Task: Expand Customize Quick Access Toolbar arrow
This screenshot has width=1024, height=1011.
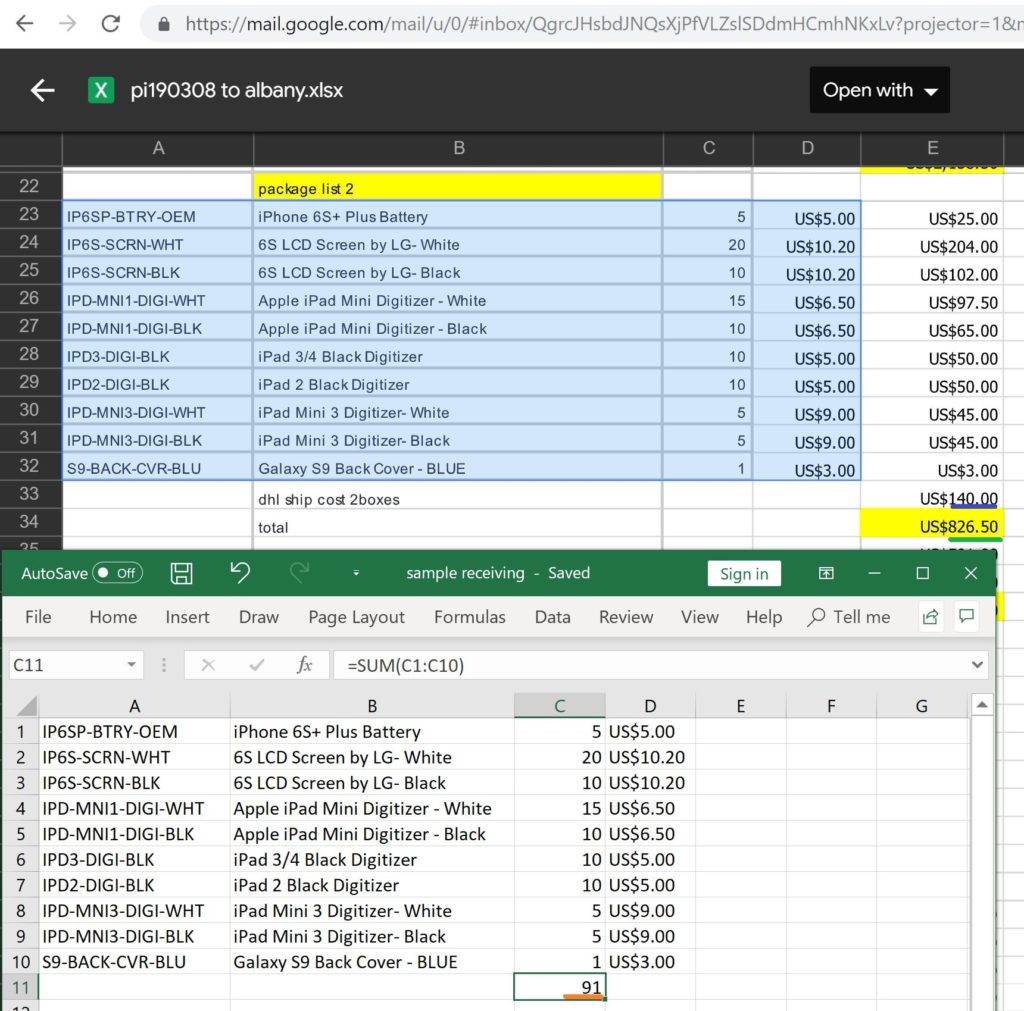Action: [x=356, y=573]
